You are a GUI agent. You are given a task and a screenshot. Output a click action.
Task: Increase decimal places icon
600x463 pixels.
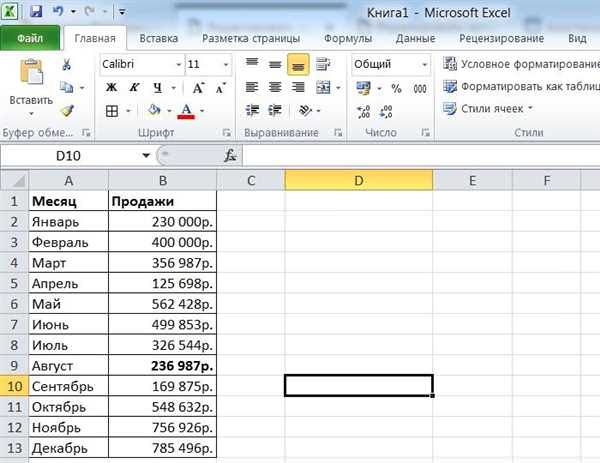click(x=364, y=112)
